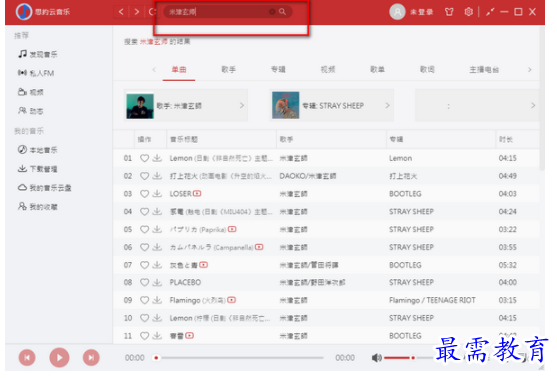Screen dimensions: 557x381
Task: Mute with the speaker icon
Action: (377, 358)
